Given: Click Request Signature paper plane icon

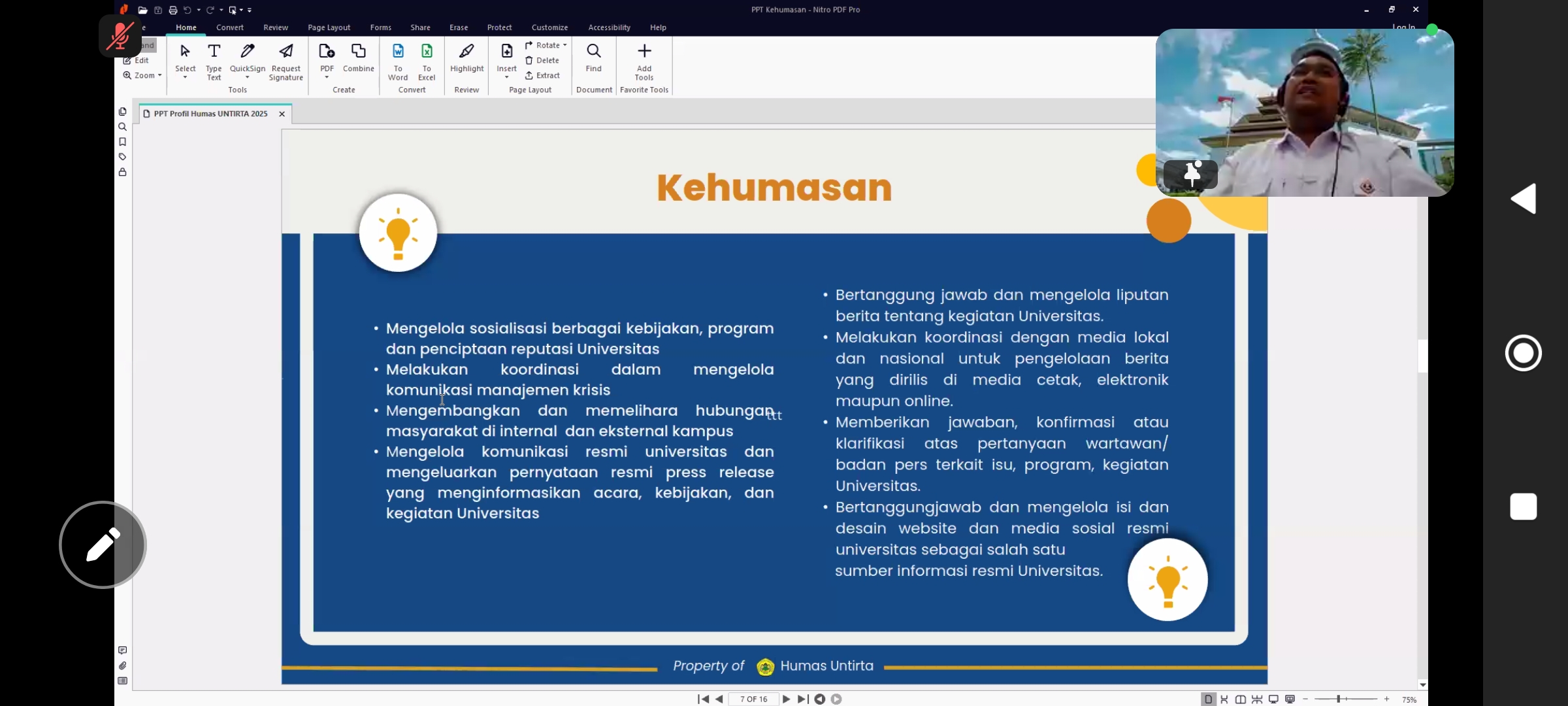Looking at the screenshot, I should point(286,51).
